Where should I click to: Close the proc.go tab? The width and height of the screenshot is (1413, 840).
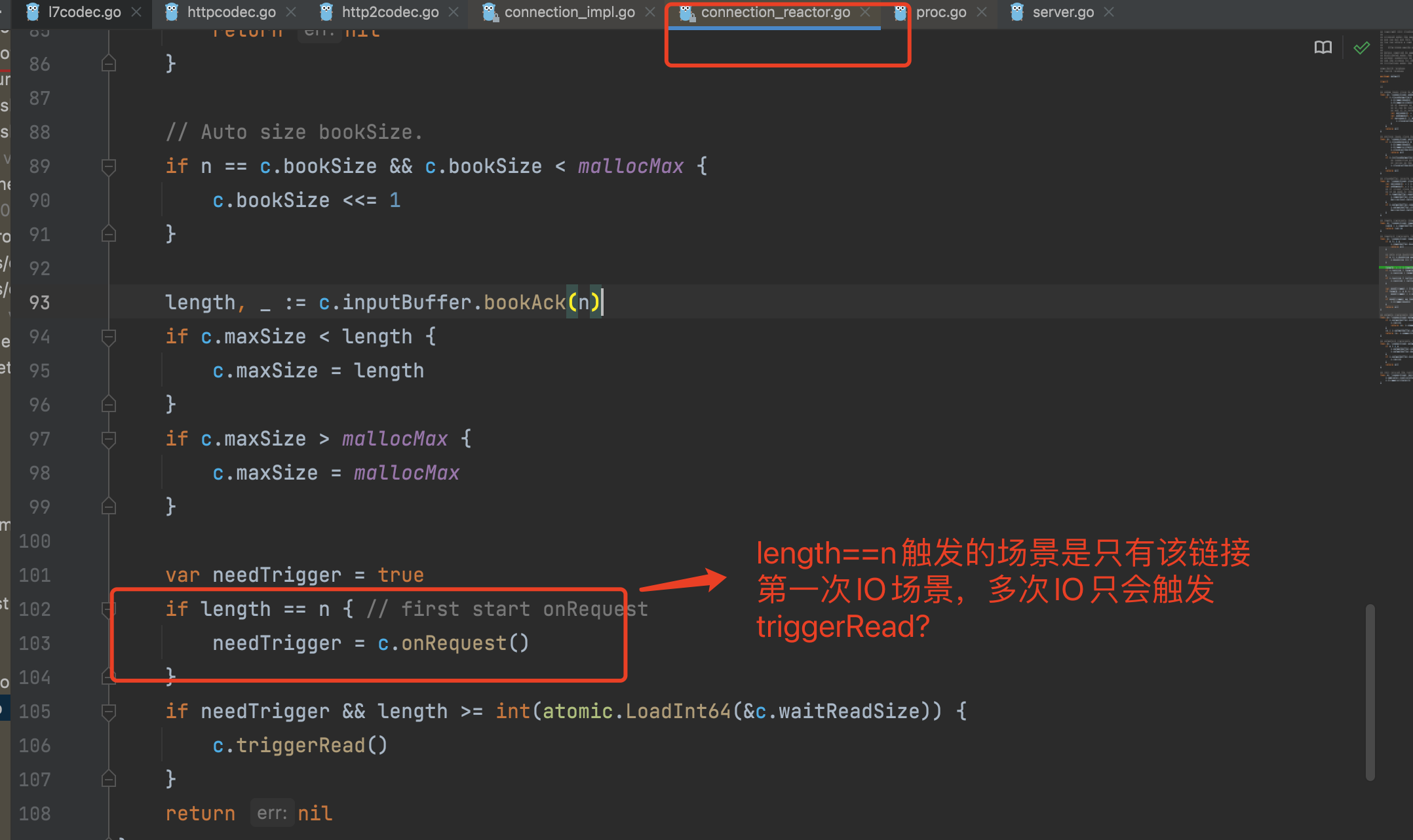(x=981, y=12)
